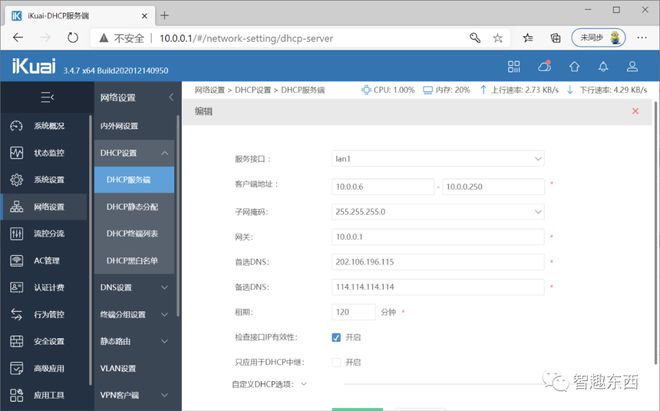Click the 首选DNS input field
This screenshot has height=411, width=660.
tap(437, 261)
